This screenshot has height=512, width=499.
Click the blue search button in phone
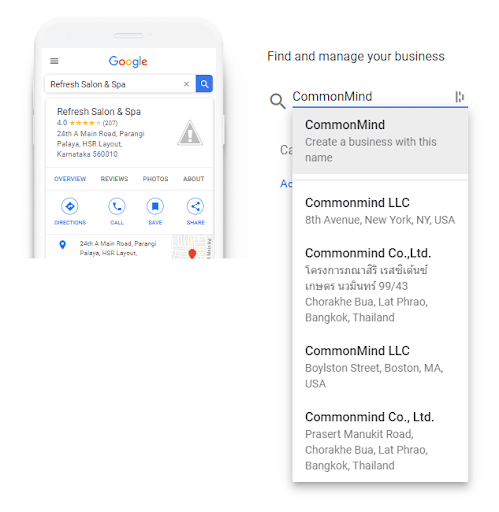pos(204,84)
